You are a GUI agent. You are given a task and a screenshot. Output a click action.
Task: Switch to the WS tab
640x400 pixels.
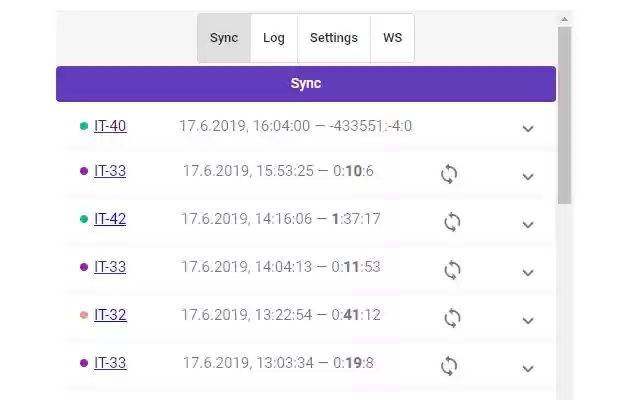392,38
